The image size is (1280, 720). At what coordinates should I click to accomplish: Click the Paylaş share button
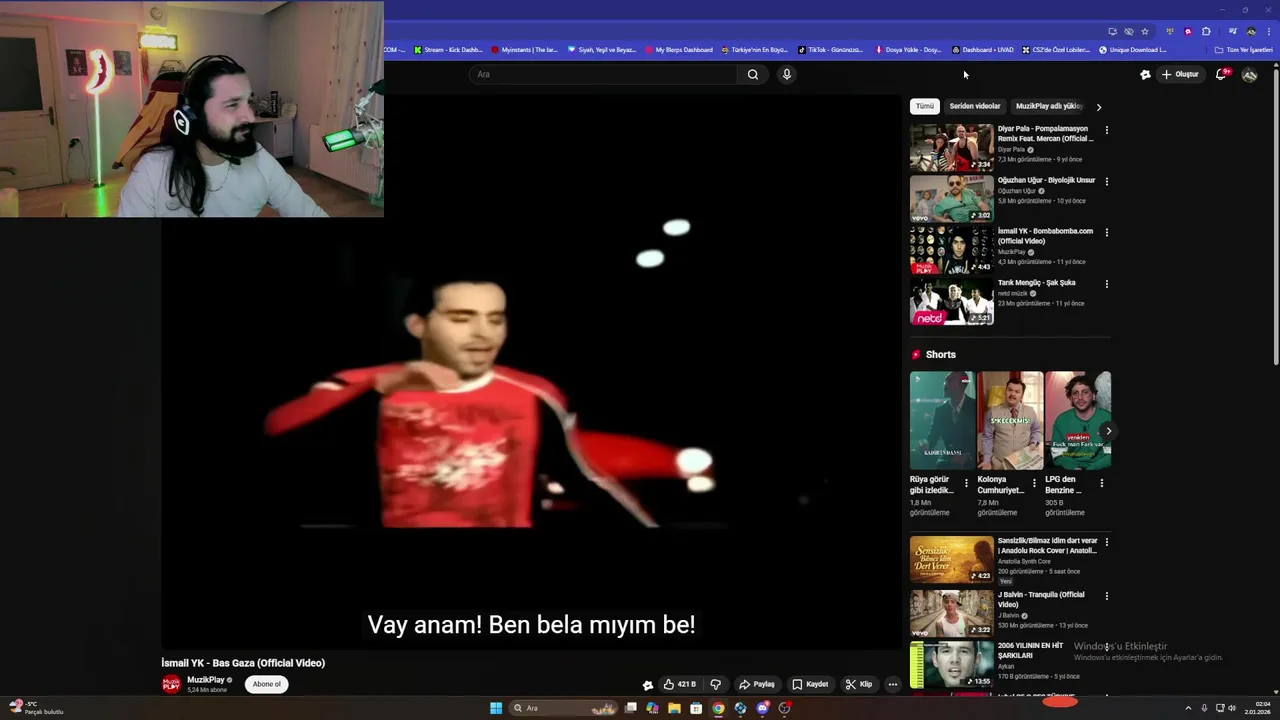(x=757, y=684)
